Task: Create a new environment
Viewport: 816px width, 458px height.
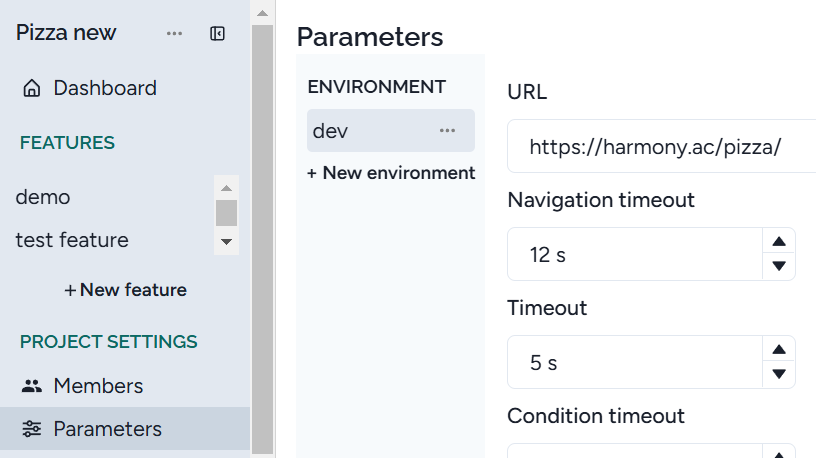Action: click(391, 173)
